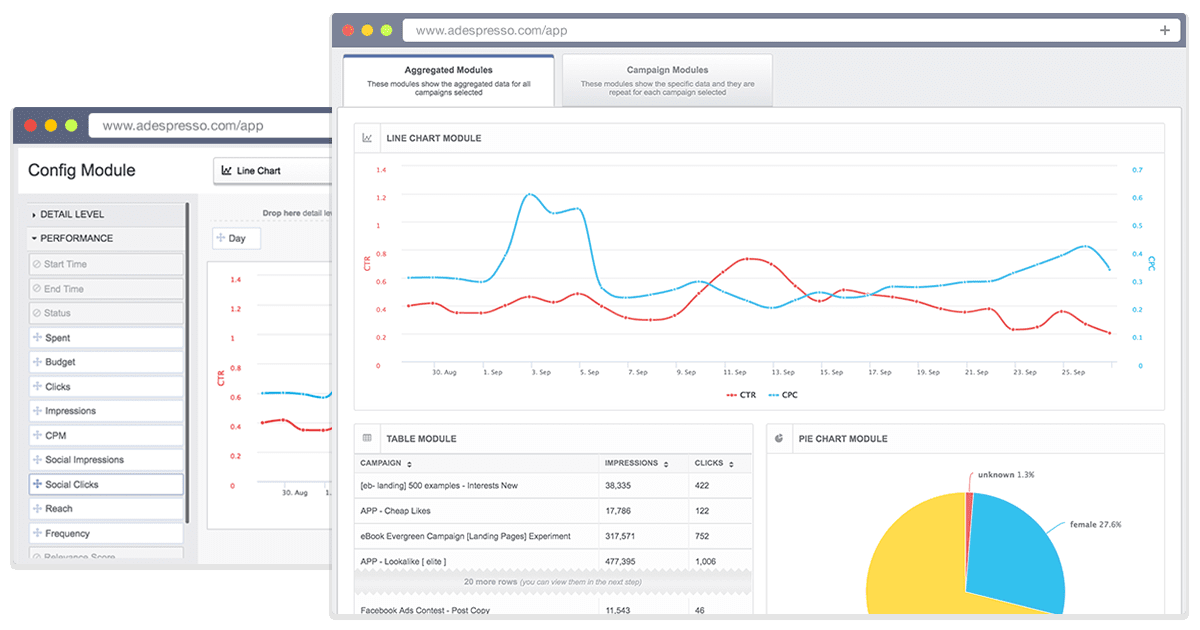
Task: Toggle CTR series in the chart legend
Action: 740,395
